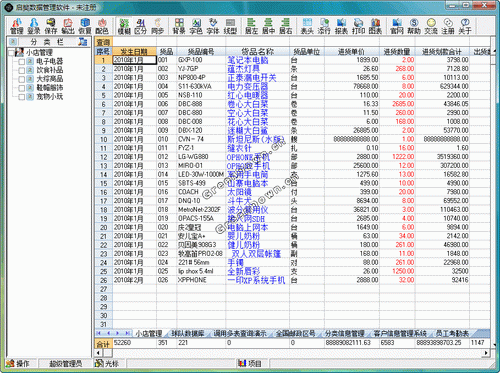
Task: Open the 帮助 (help) icon
Action: 414,26
